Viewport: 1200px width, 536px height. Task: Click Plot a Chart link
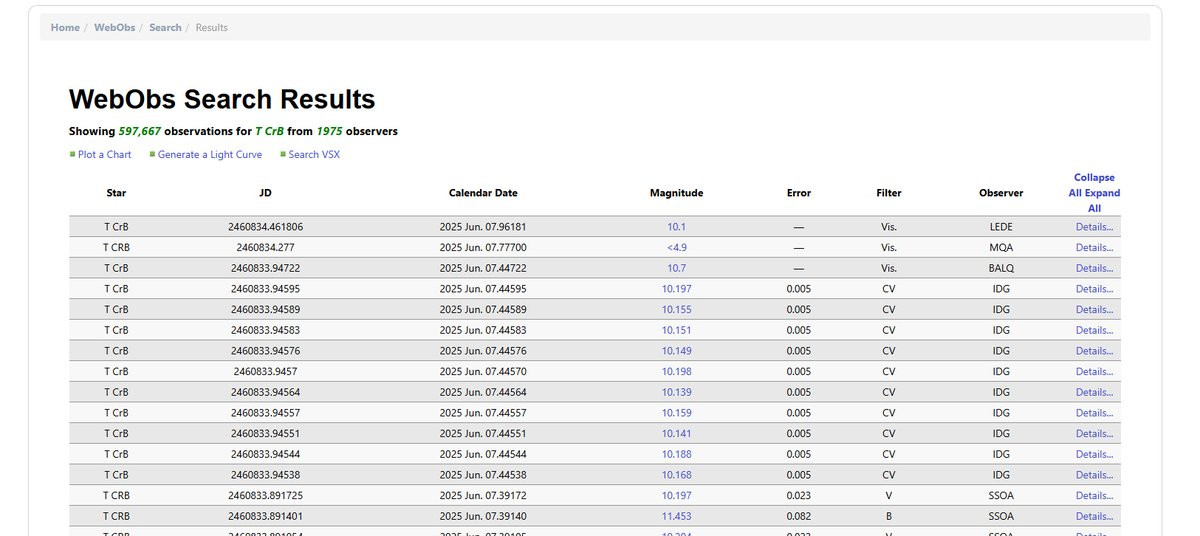pos(104,154)
